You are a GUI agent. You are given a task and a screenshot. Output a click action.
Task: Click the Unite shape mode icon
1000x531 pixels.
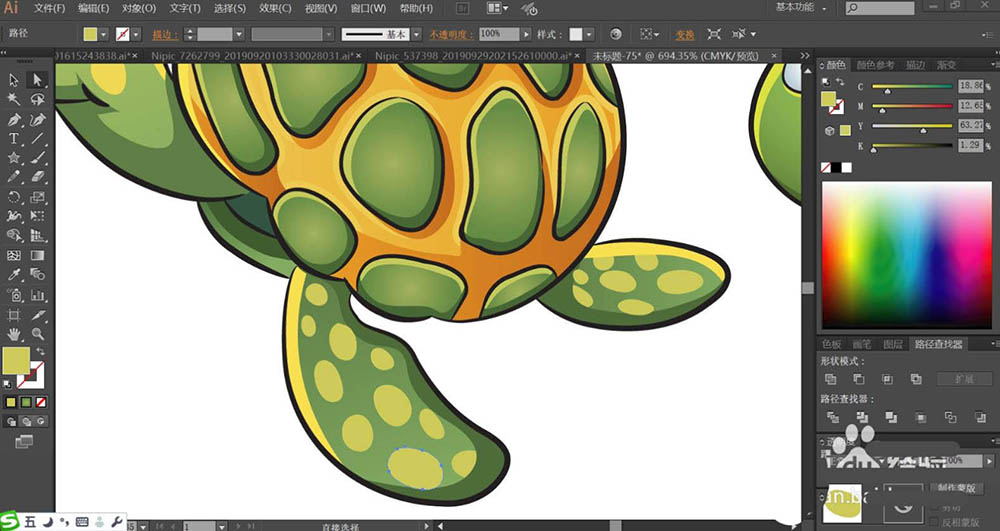830,380
